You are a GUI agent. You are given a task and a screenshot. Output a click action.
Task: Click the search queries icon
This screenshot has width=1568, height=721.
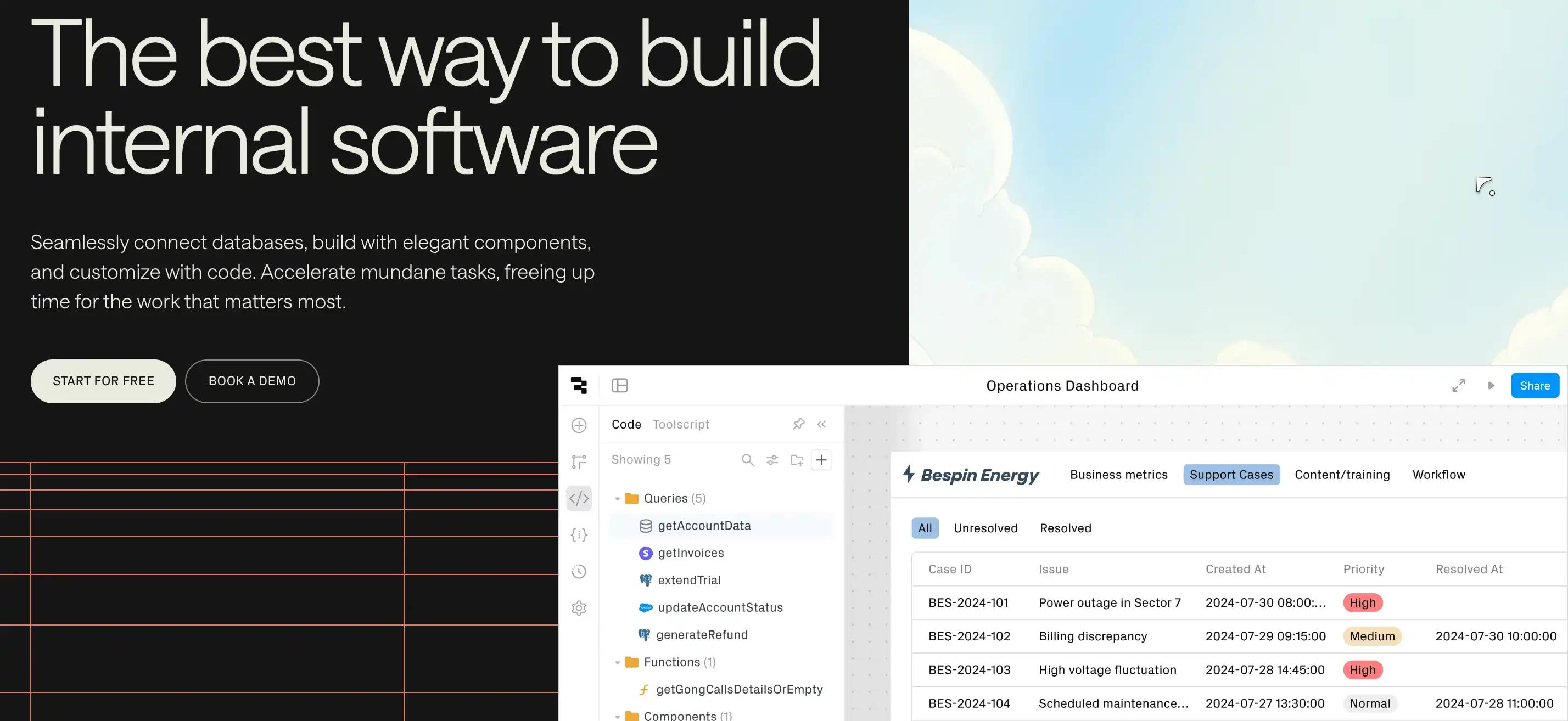click(748, 459)
